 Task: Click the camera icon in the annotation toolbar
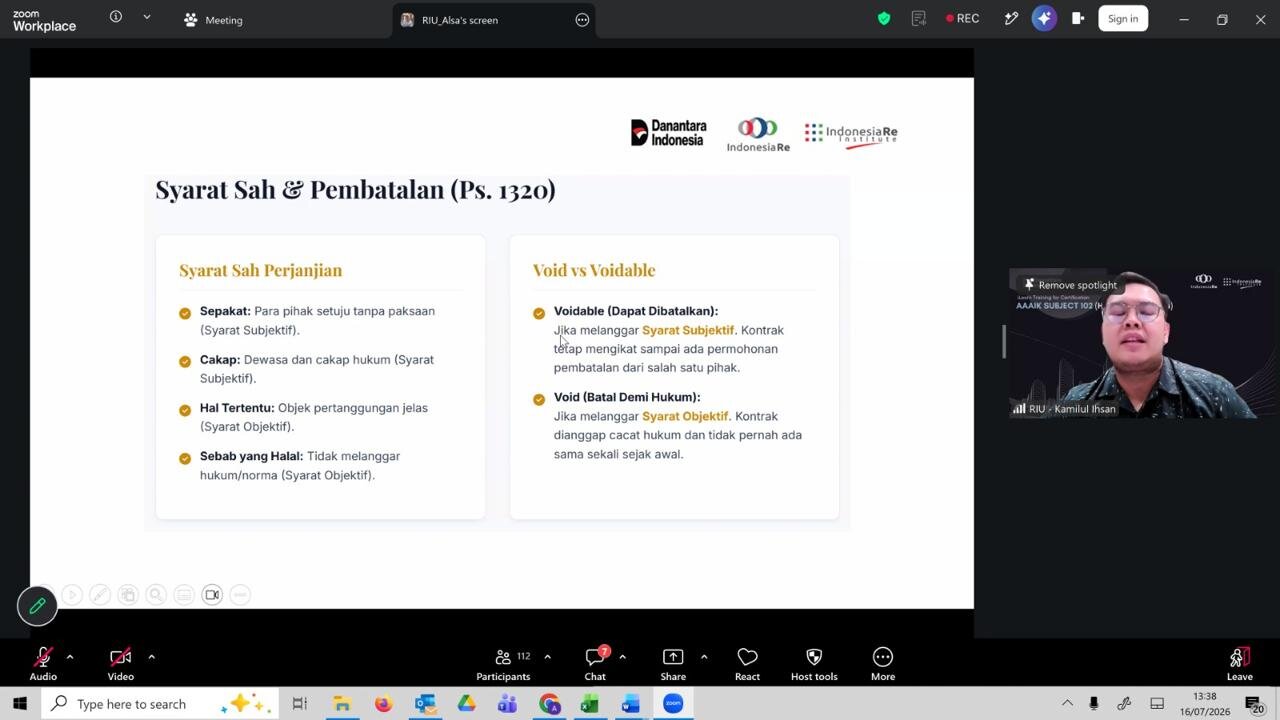(212, 595)
